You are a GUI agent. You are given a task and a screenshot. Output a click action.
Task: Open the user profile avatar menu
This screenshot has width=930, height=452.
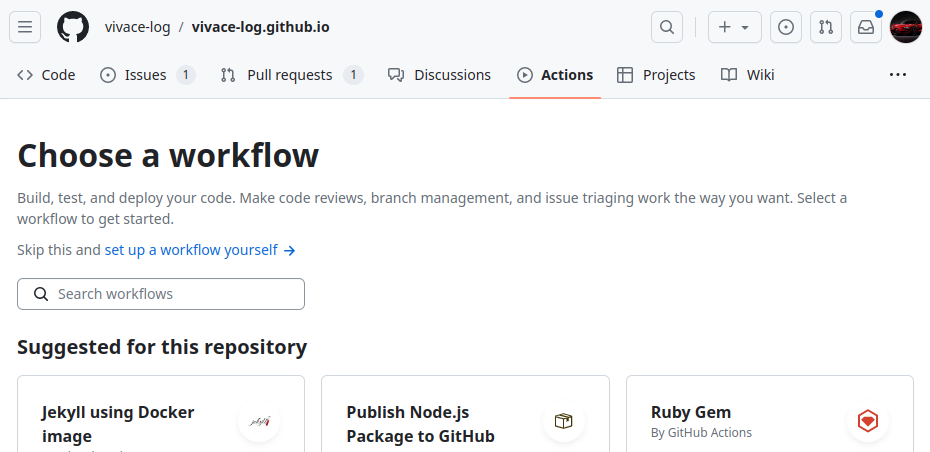click(906, 27)
